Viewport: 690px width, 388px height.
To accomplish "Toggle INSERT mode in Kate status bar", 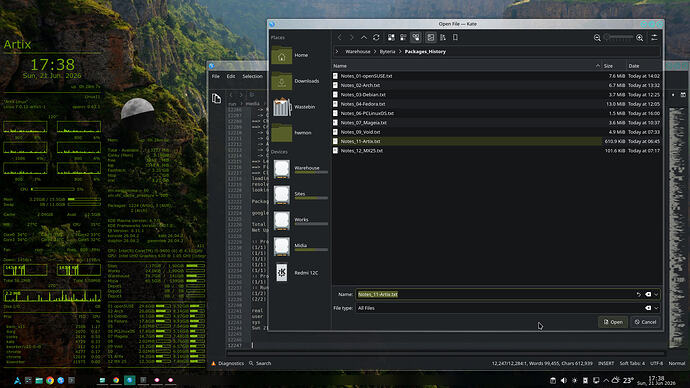I will click(x=606, y=363).
